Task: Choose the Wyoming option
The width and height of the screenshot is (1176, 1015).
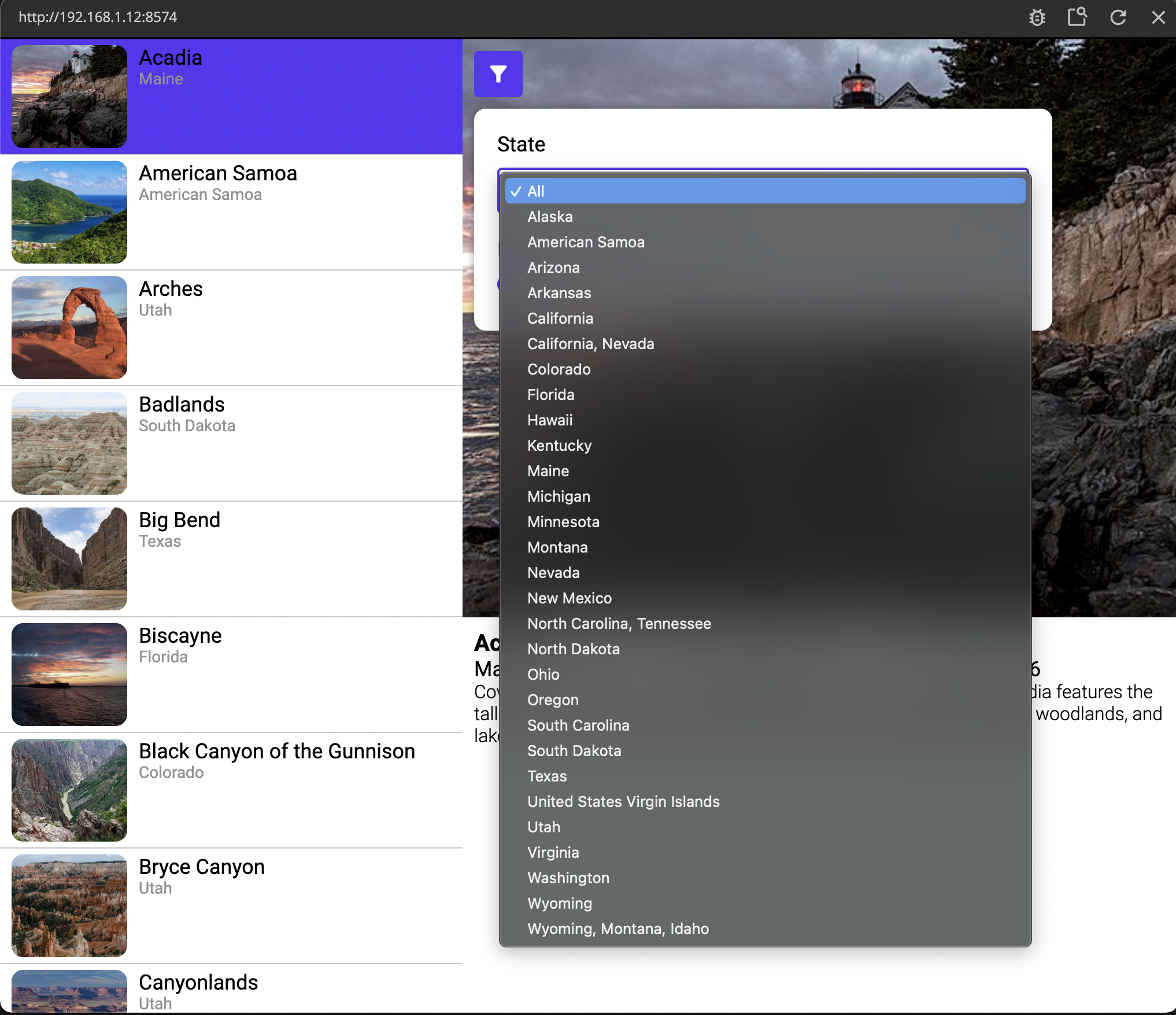Action: pyautogui.click(x=765, y=903)
